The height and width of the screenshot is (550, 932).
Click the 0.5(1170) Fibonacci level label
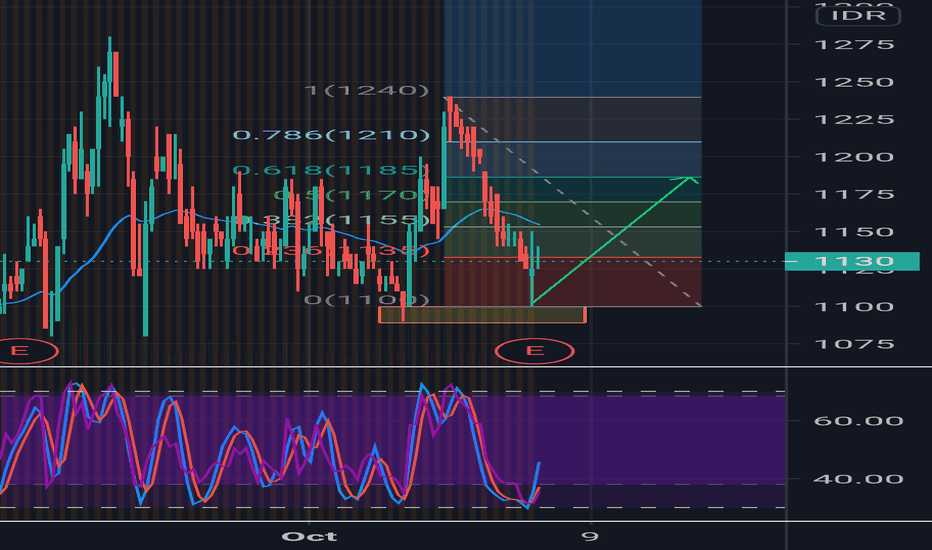pos(349,195)
